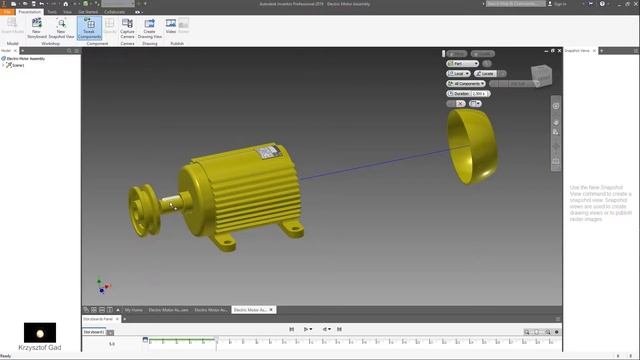The width and height of the screenshot is (640, 360).
Task: Open the Tools ribbon tab
Action: pos(52,12)
